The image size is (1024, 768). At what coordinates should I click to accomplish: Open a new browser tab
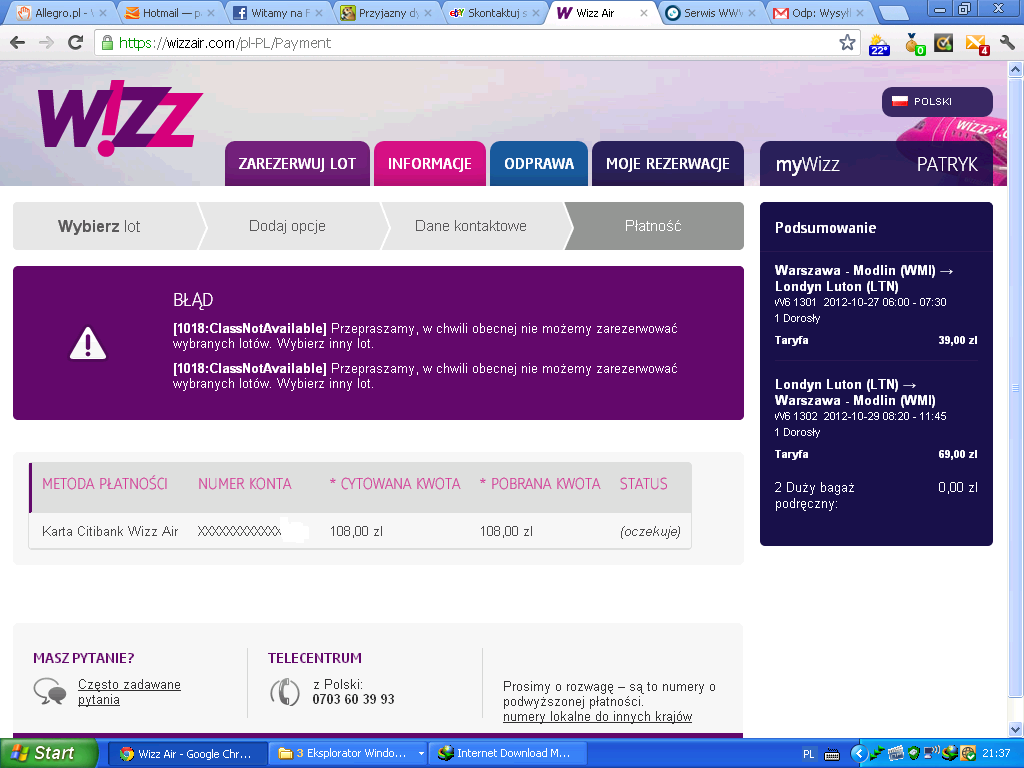[893, 12]
